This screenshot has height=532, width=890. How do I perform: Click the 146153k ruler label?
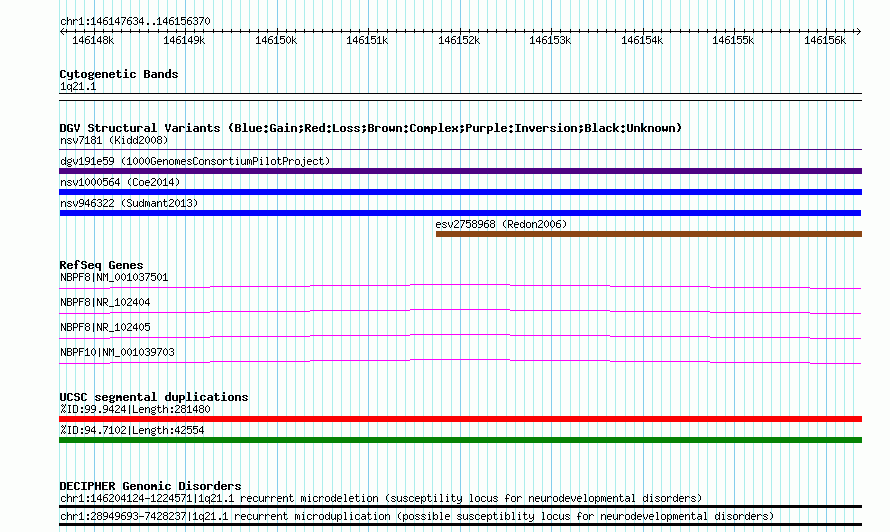tap(550, 40)
